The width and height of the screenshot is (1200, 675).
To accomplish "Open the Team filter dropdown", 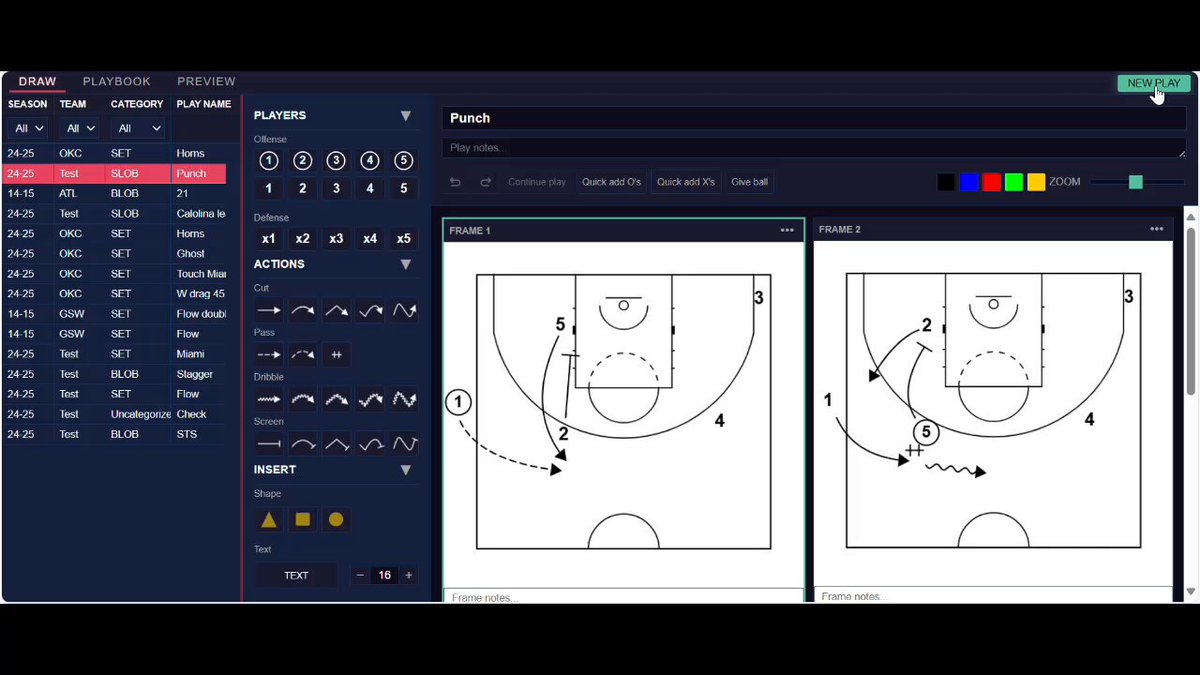I will [x=78, y=128].
